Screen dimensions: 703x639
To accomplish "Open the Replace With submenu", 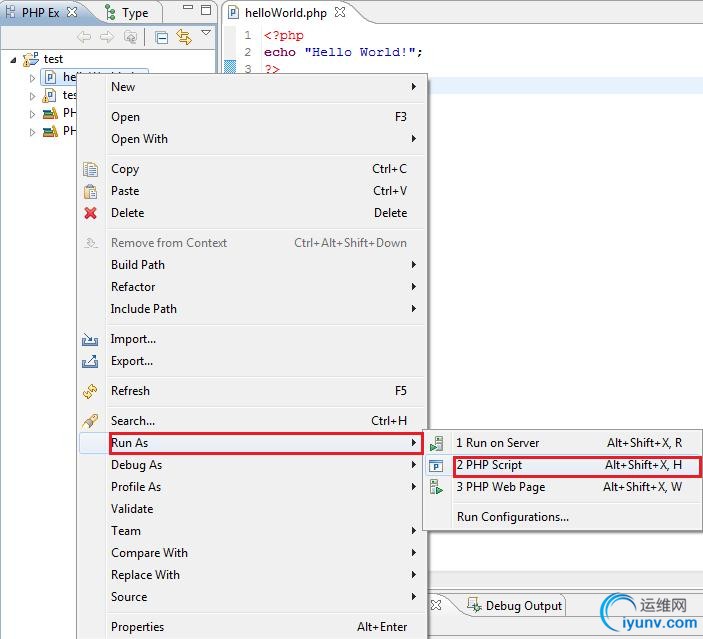I will 265,574.
